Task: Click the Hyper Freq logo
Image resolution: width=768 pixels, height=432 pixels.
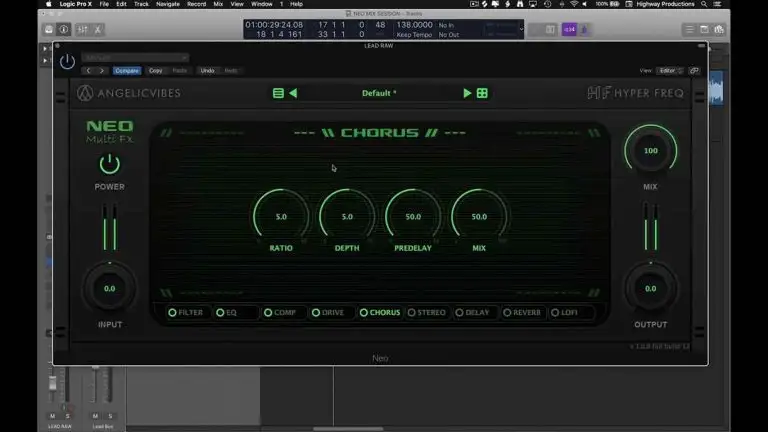Action: tap(635, 93)
